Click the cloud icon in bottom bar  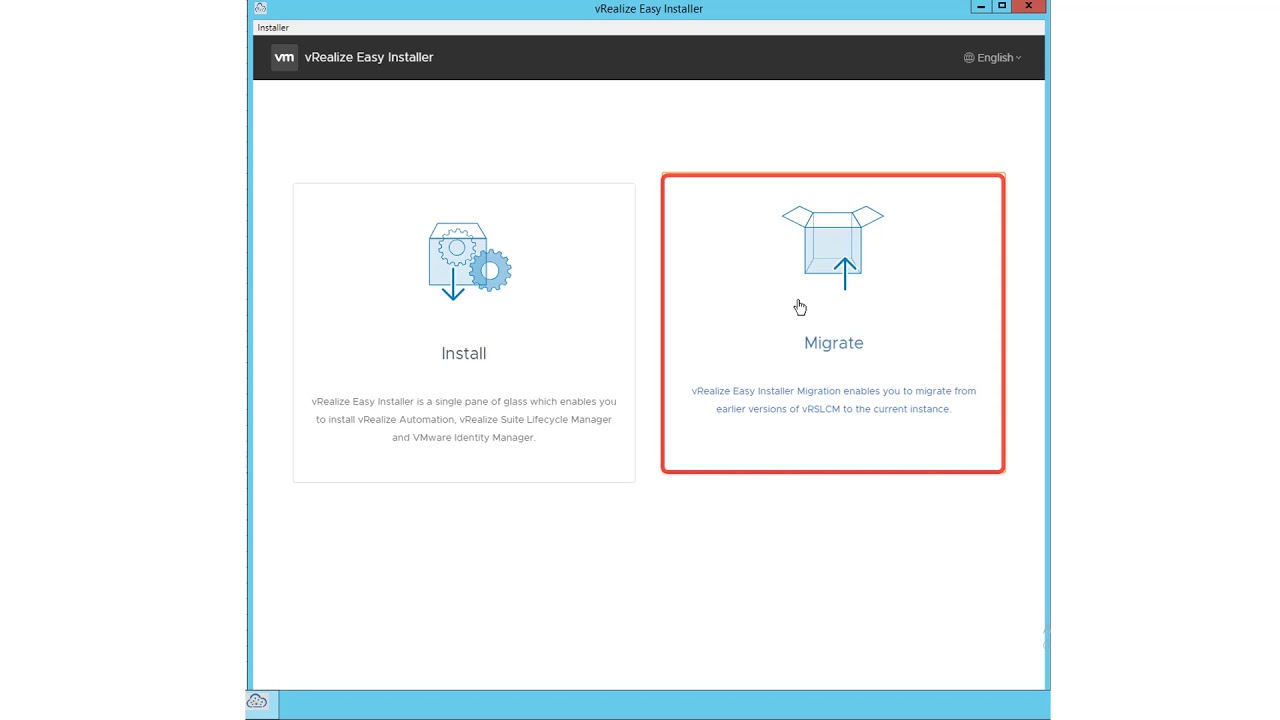(257, 702)
